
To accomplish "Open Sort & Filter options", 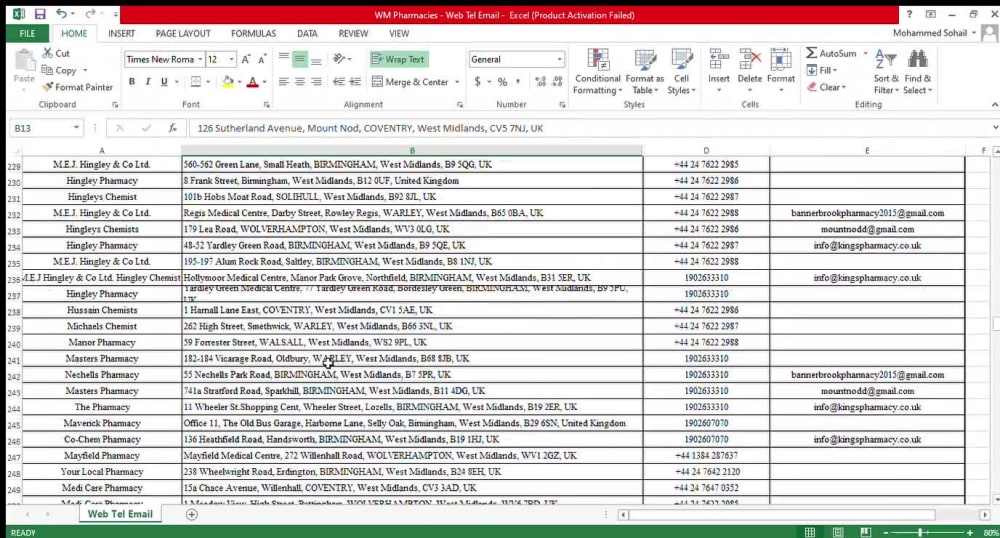I will 886,71.
